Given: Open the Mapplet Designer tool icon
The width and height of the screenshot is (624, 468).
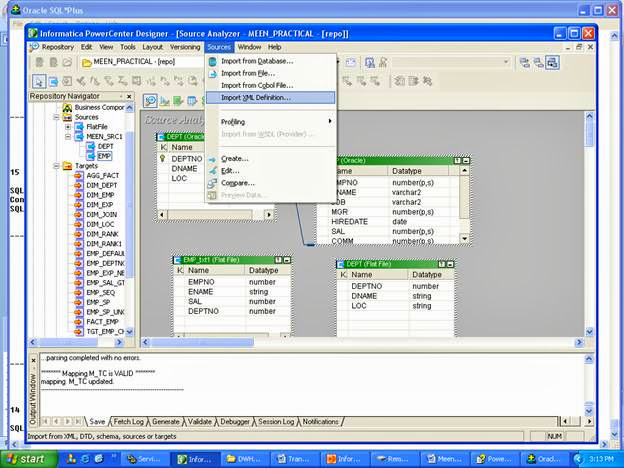Looking at the screenshot, I should (192, 101).
